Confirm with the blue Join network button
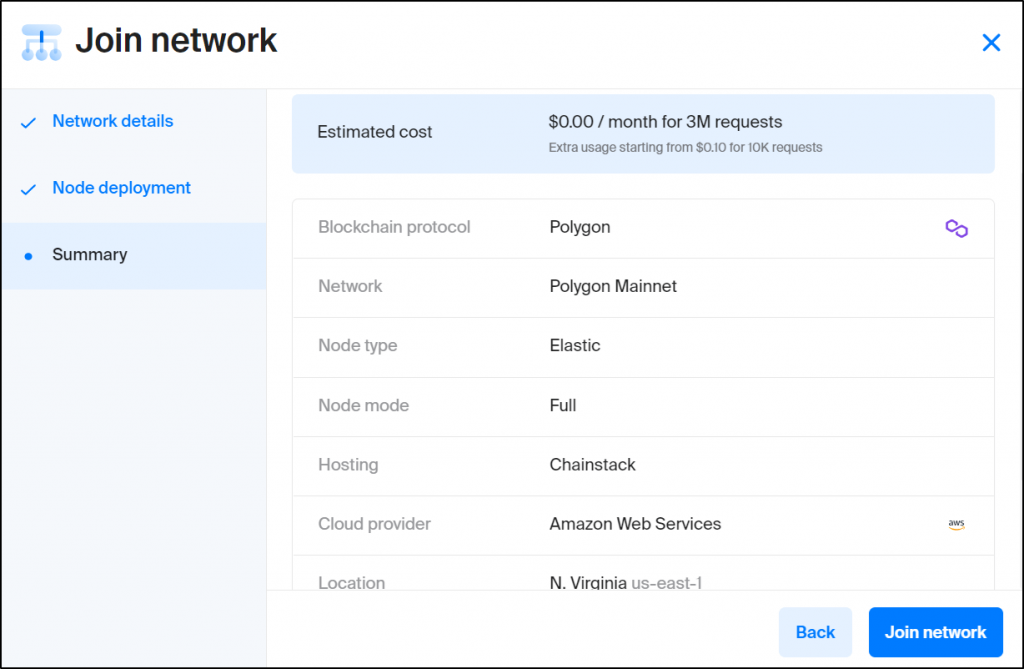This screenshot has height=669, width=1024. tap(935, 632)
